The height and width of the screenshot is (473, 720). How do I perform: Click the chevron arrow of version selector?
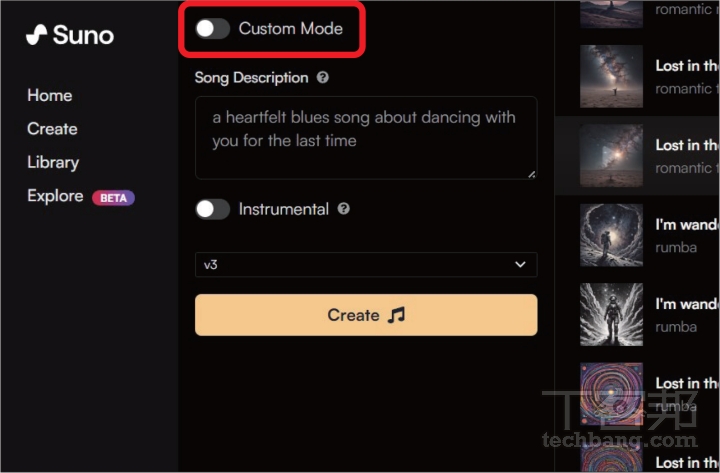pos(520,265)
